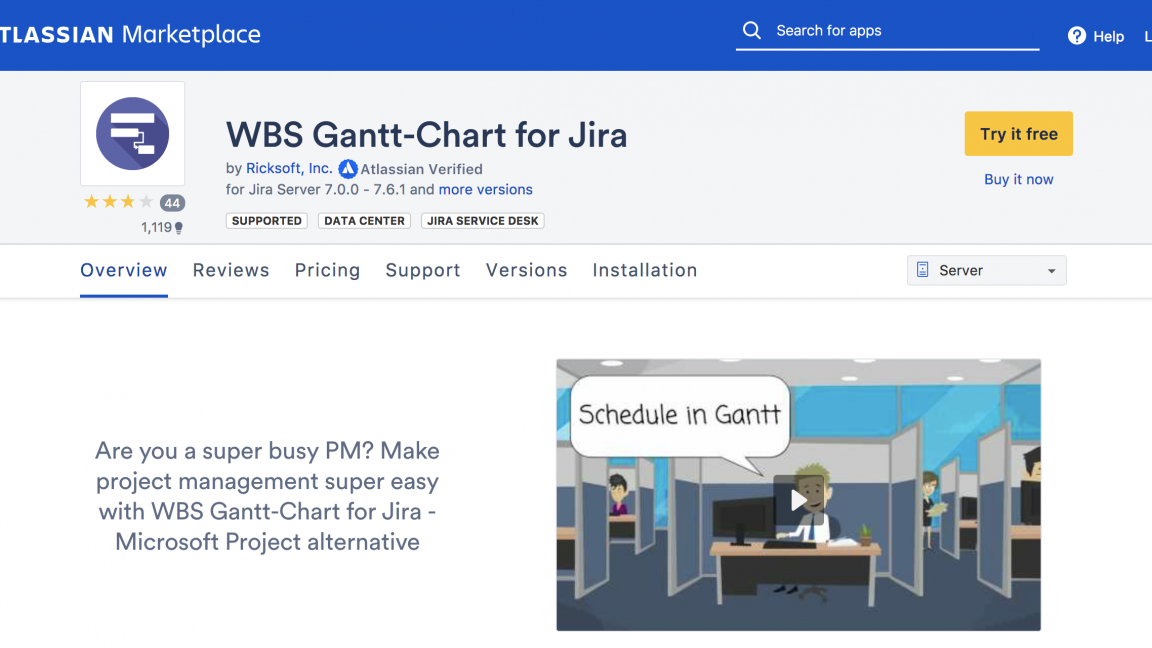Screen dimensions: 1152x648
Task: Click the search magnifier icon
Action: (752, 31)
